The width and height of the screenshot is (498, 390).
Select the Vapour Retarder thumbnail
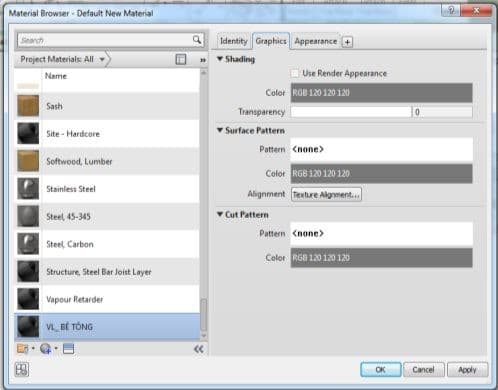[x=28, y=299]
